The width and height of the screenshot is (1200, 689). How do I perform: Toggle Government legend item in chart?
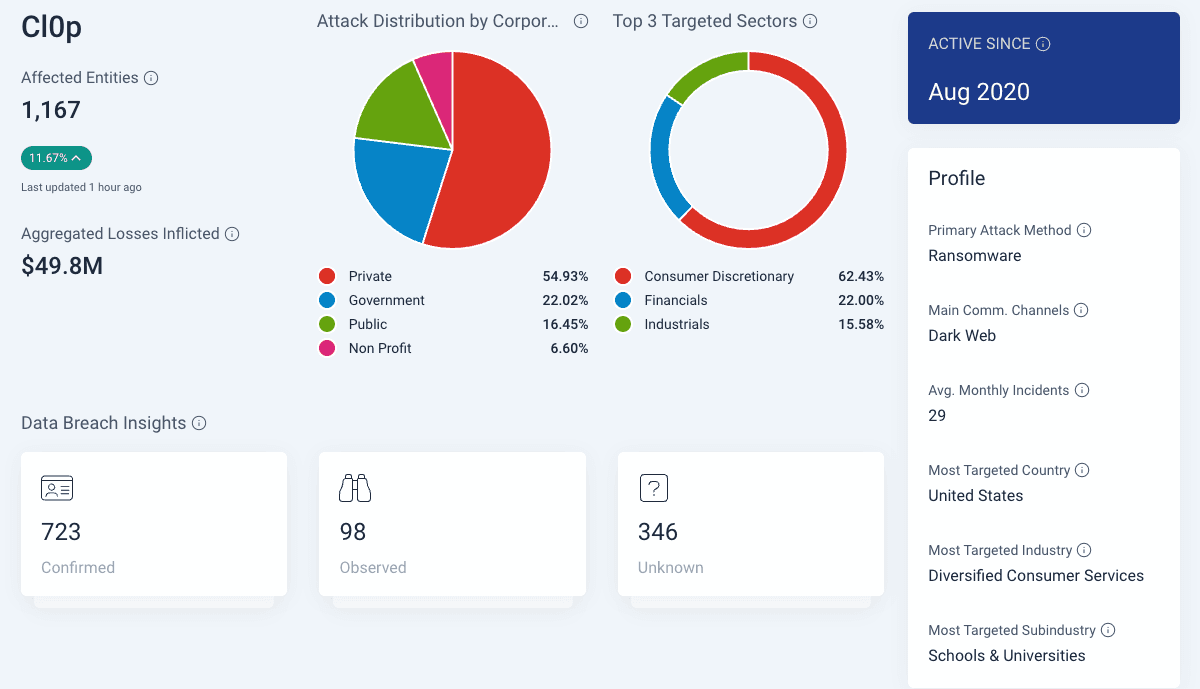(386, 300)
